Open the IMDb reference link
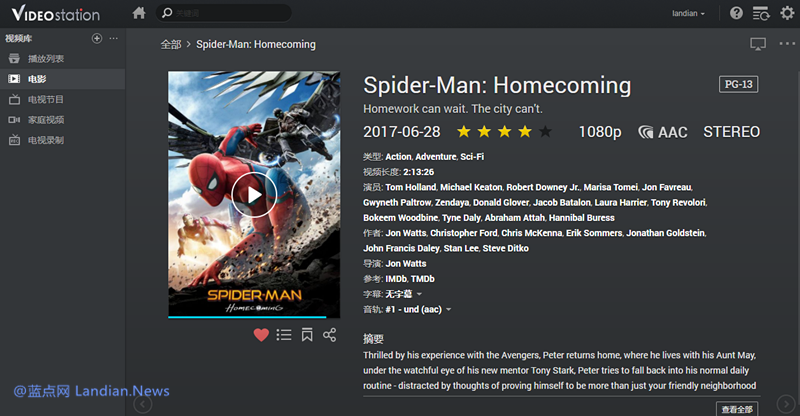This screenshot has width=800, height=416. coord(396,278)
